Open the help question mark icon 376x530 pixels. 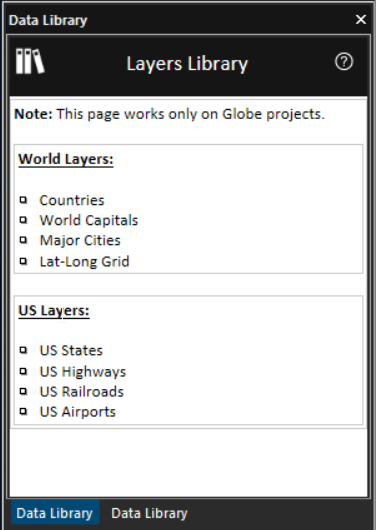(344, 62)
